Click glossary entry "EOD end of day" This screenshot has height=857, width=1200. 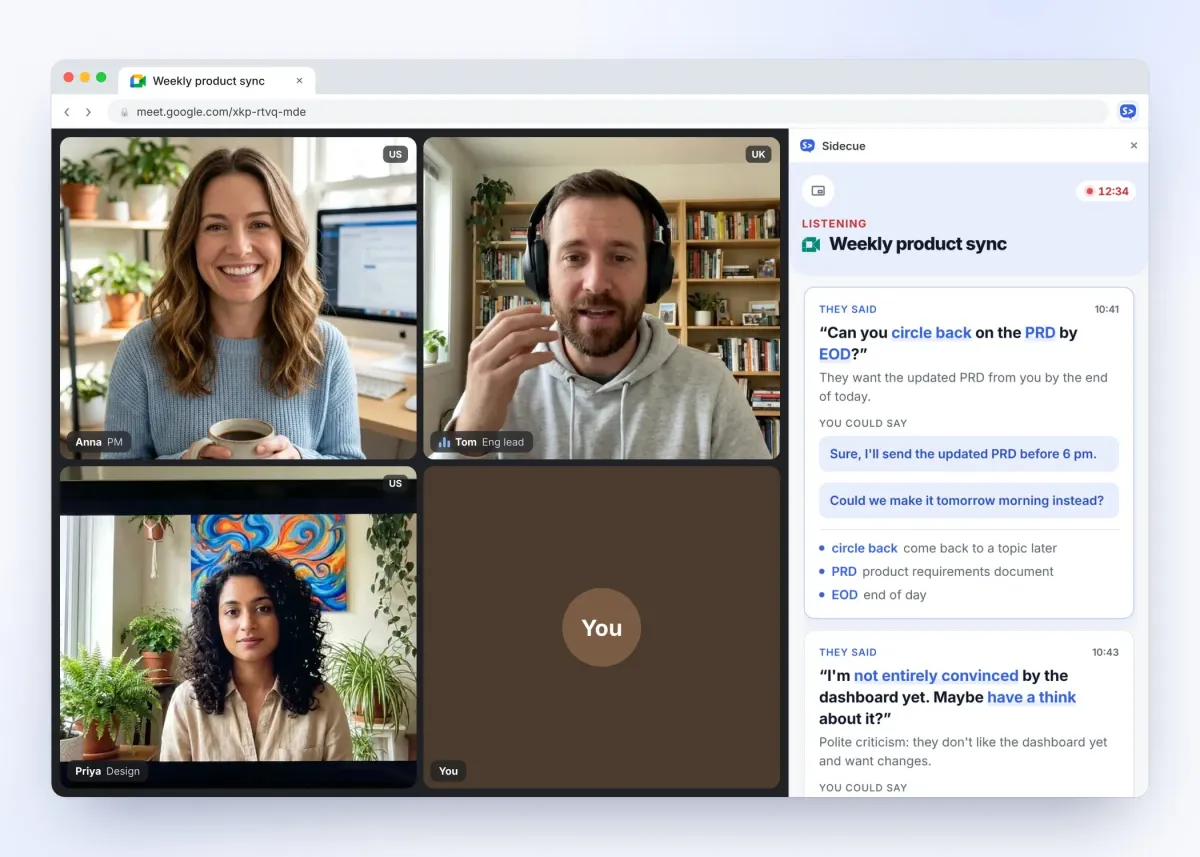pos(873,595)
